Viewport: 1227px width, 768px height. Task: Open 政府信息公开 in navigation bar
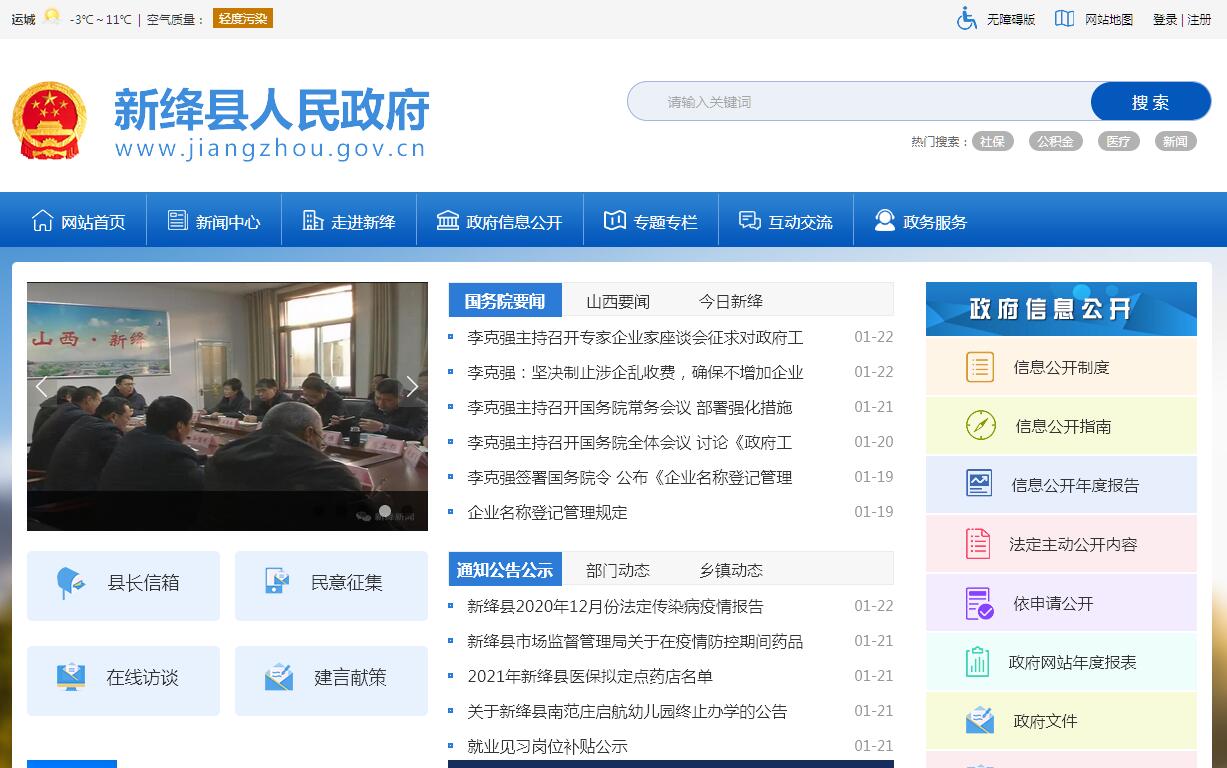pos(500,222)
